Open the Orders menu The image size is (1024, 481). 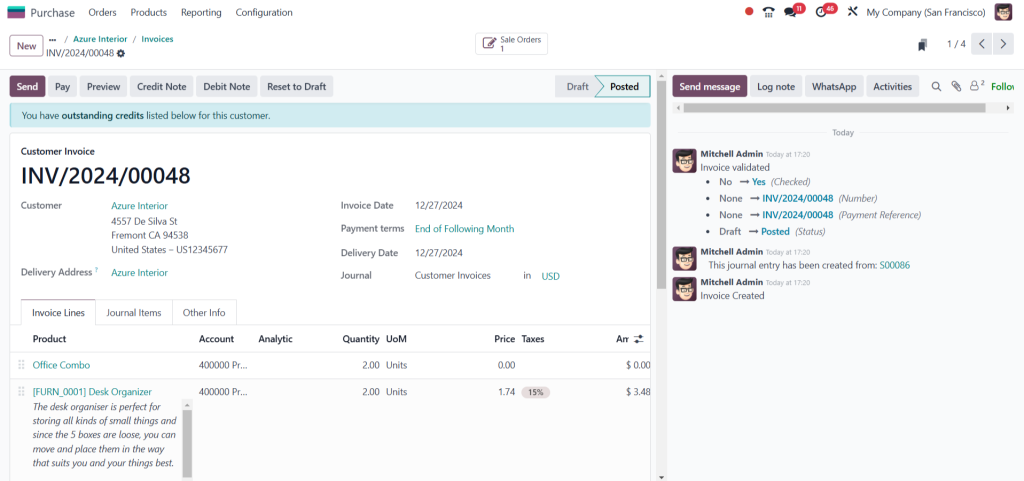tap(103, 12)
